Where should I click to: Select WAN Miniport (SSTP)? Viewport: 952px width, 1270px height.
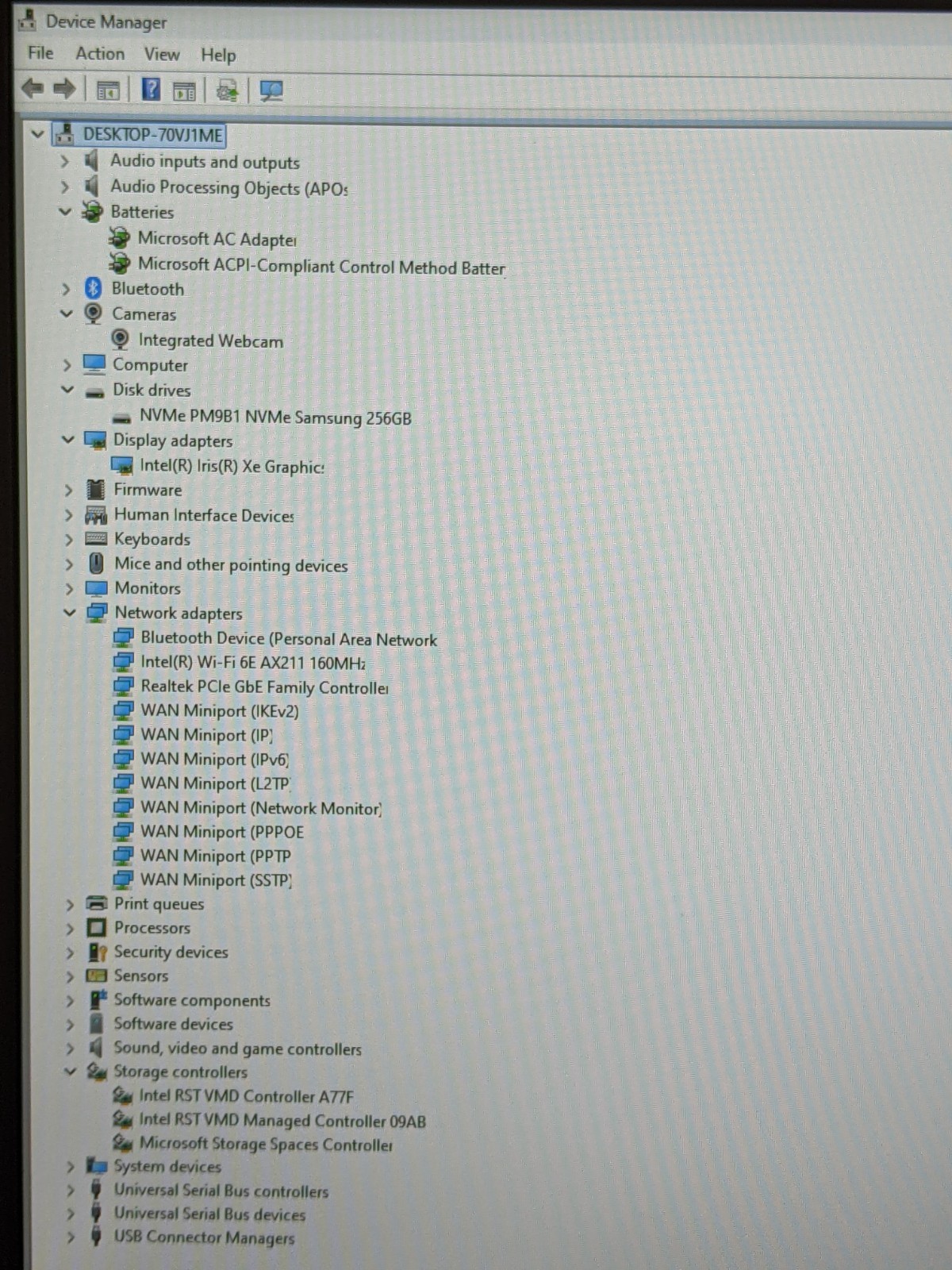[x=216, y=879]
